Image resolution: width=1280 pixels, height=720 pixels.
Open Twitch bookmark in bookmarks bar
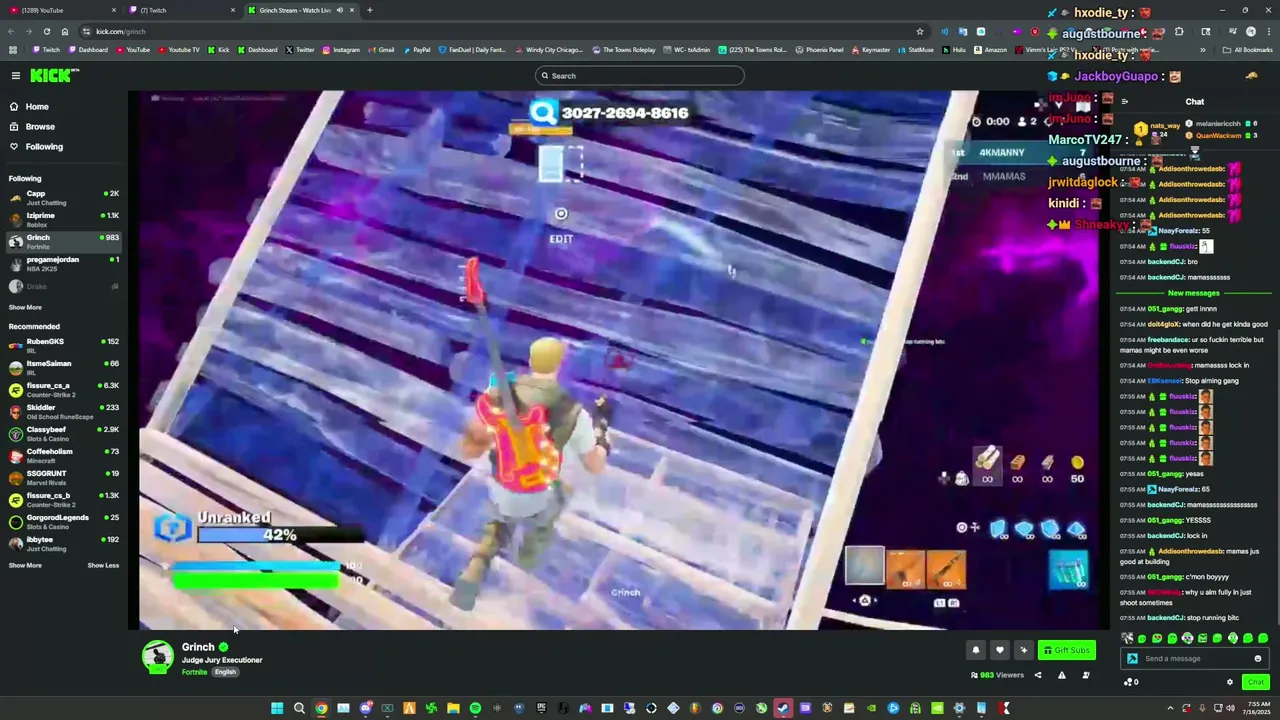pos(46,50)
